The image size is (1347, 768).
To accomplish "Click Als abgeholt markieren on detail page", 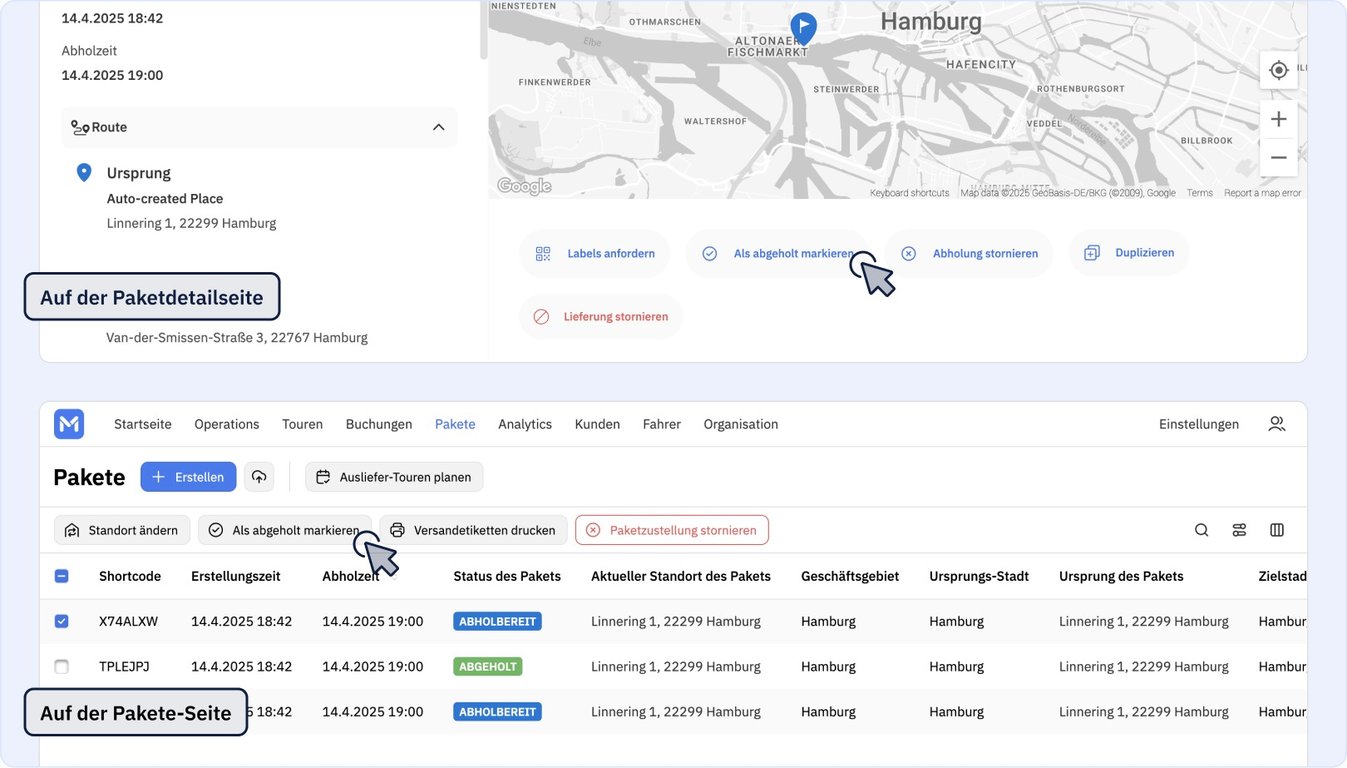I will (x=778, y=254).
